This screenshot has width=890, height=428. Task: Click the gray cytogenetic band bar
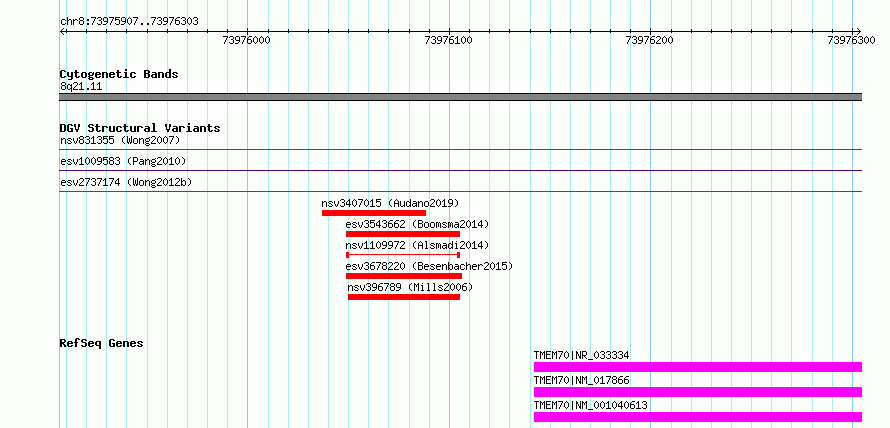[460, 97]
